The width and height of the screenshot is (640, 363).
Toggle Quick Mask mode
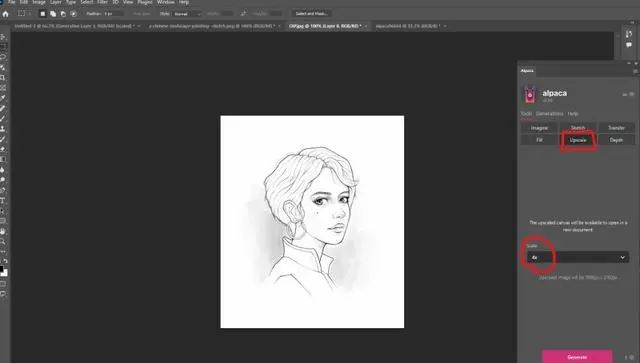point(3,284)
